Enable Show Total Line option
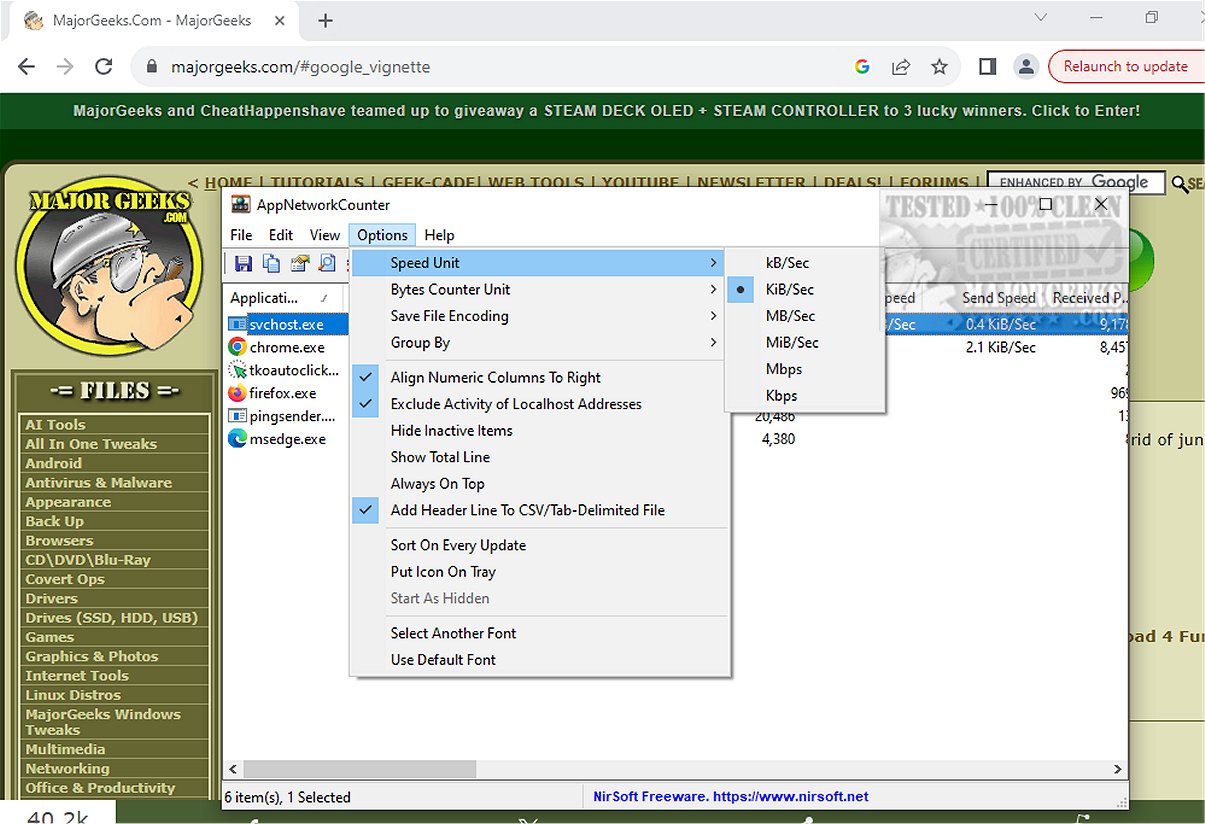 (540, 457)
